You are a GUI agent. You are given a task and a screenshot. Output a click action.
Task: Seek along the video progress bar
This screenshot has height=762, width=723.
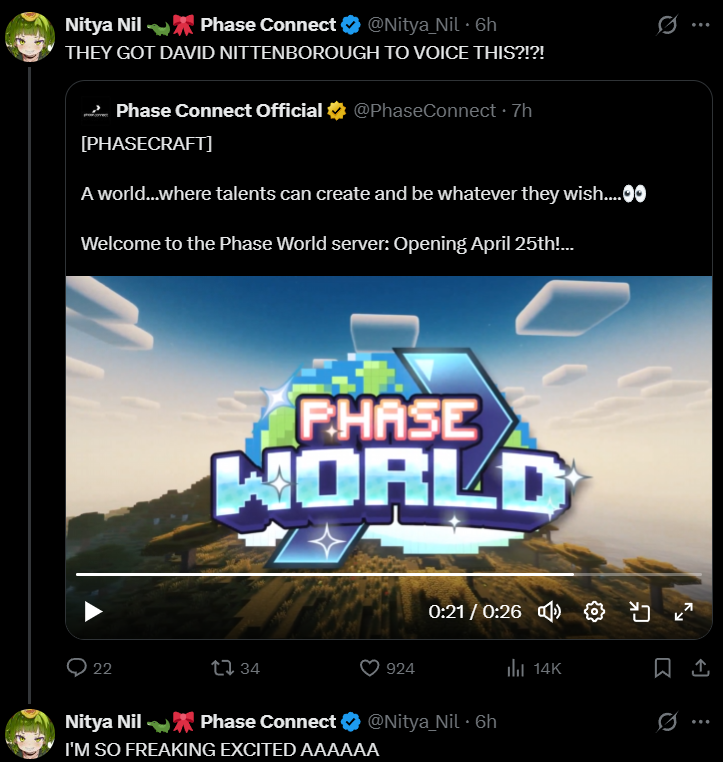coord(389,574)
